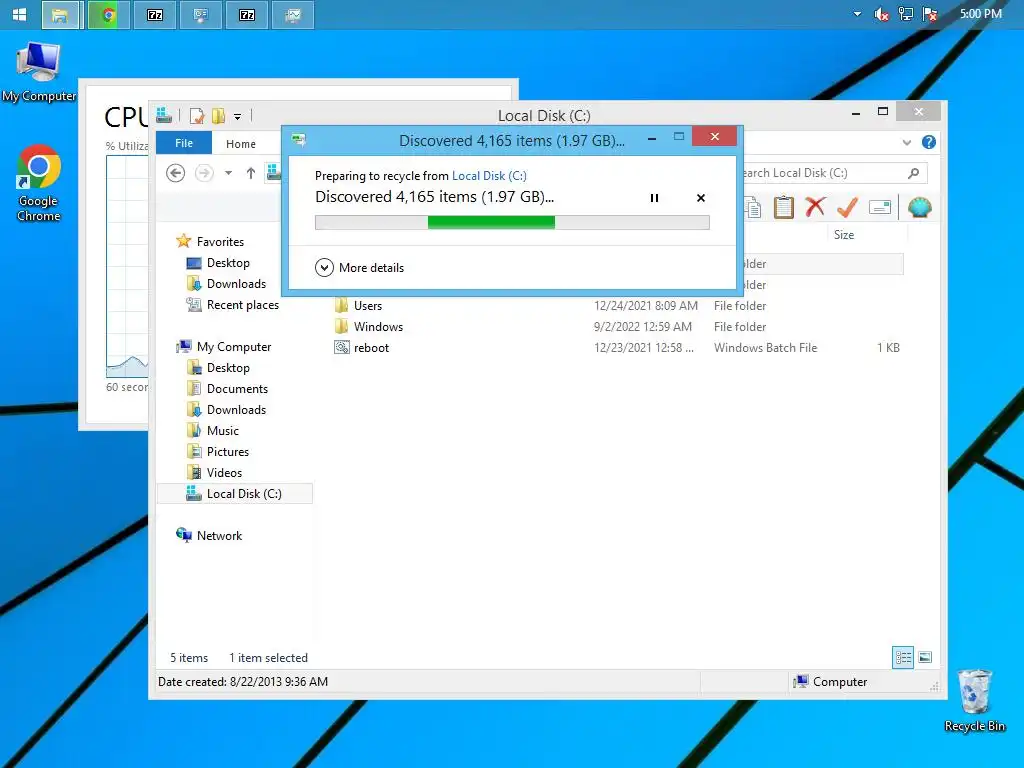Expand the ribbon with the chevron

coord(906,142)
